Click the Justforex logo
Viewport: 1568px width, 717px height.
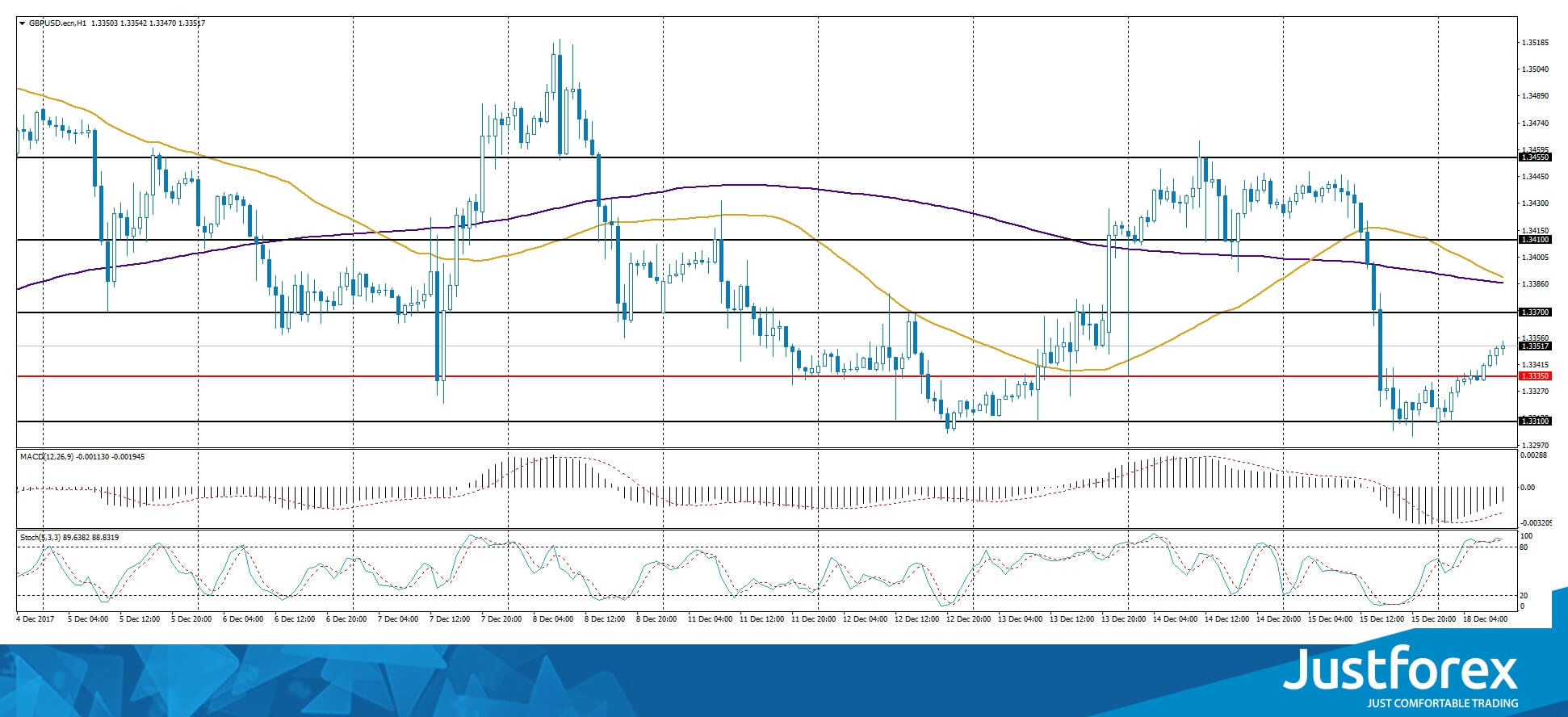(x=1401, y=669)
